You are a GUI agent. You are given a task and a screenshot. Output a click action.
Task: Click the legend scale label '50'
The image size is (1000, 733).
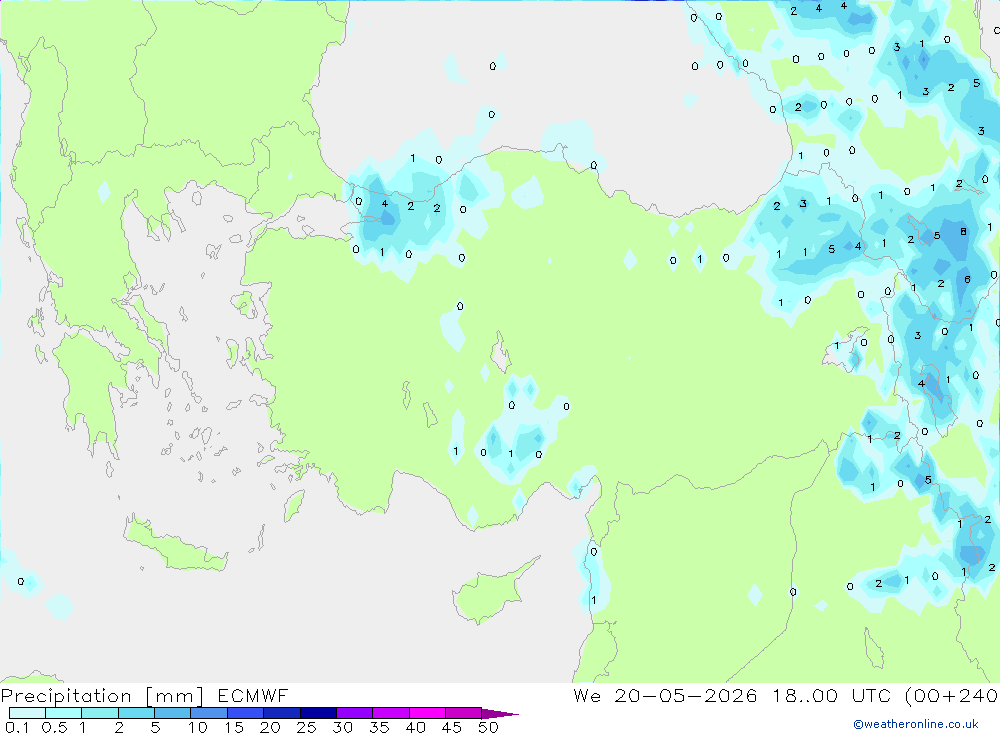tap(488, 727)
